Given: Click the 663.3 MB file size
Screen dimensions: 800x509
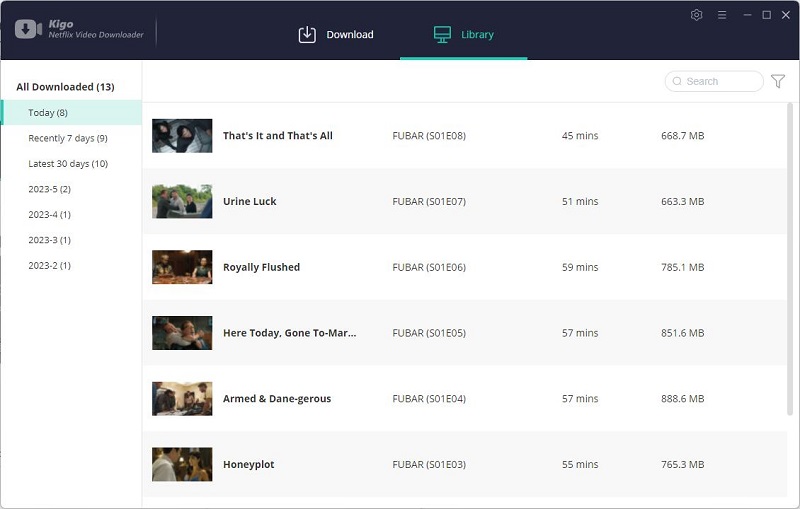Looking at the screenshot, I should click(683, 201).
